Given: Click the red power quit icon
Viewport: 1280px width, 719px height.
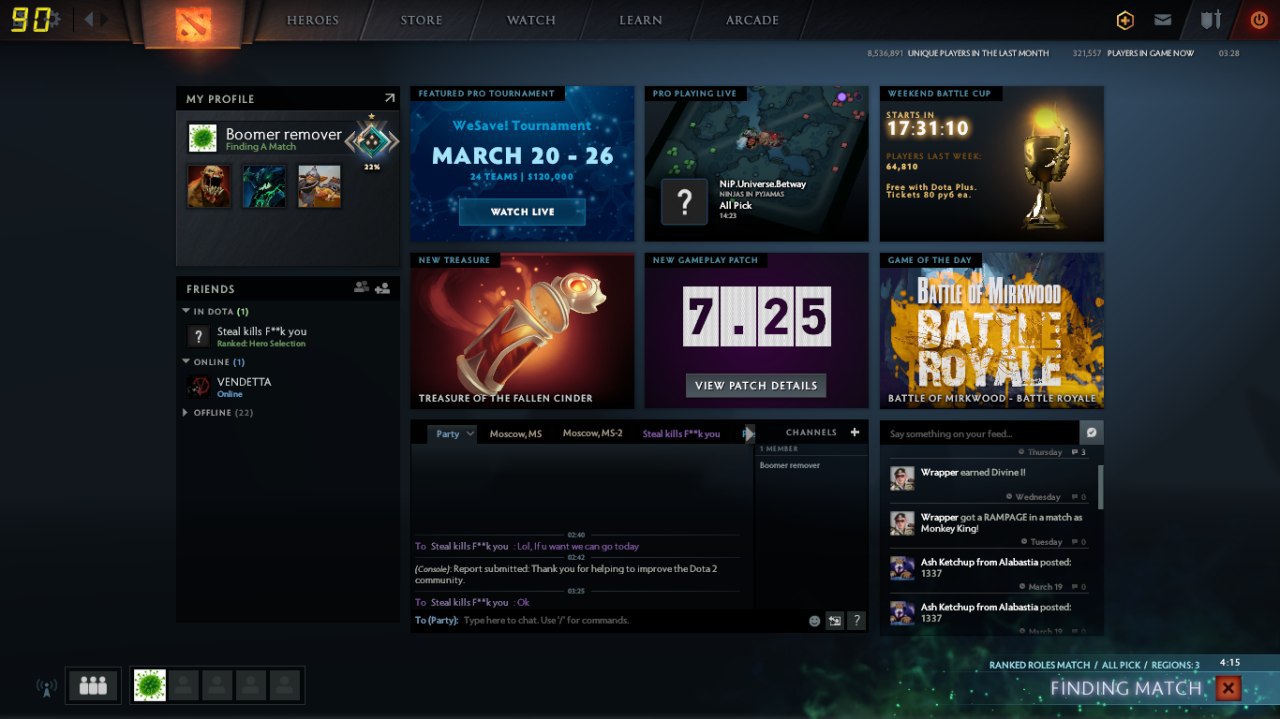Looking at the screenshot, I should pyautogui.click(x=1259, y=19).
